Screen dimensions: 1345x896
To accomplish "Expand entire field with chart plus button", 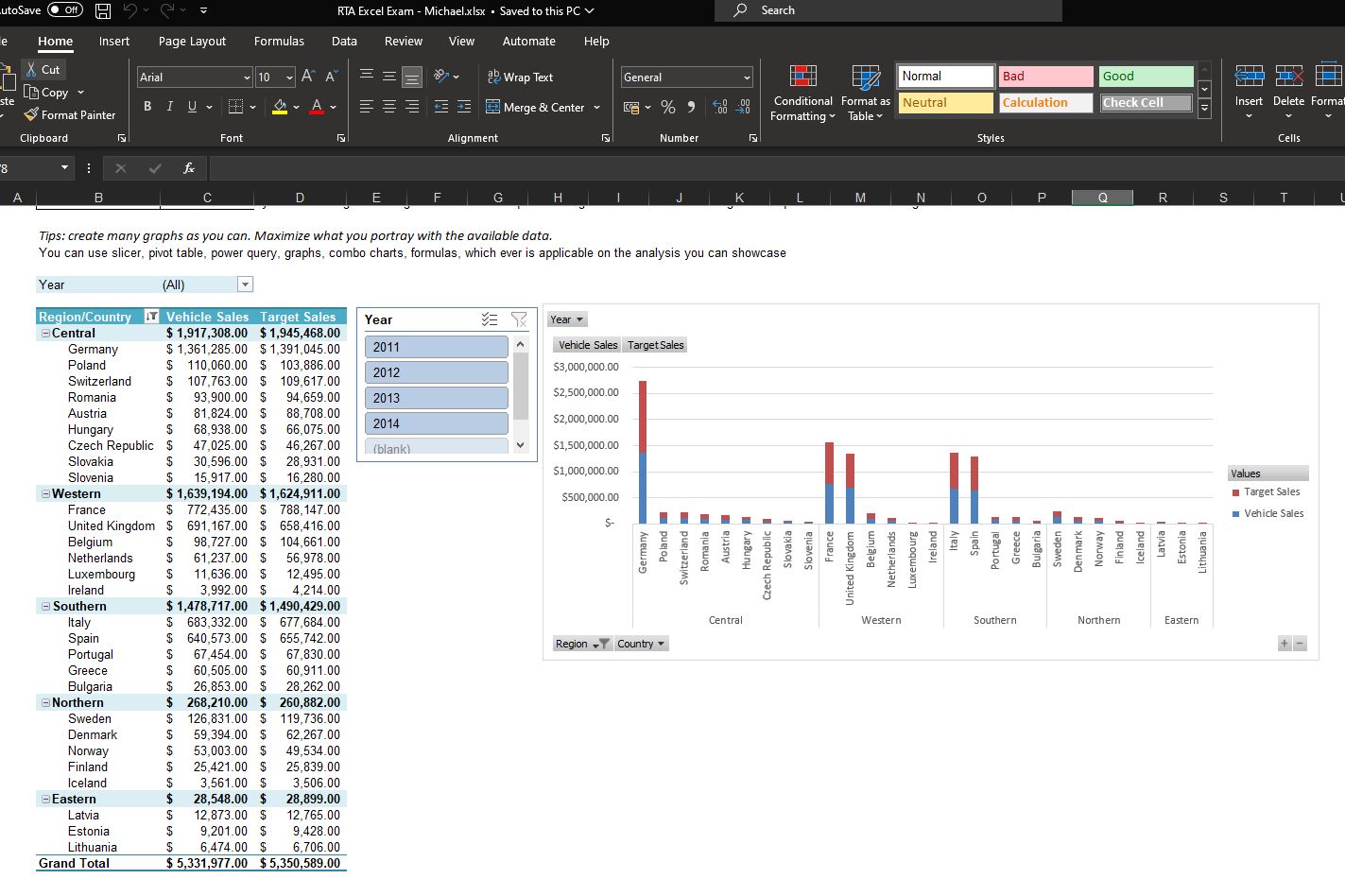I will pyautogui.click(x=1284, y=644).
